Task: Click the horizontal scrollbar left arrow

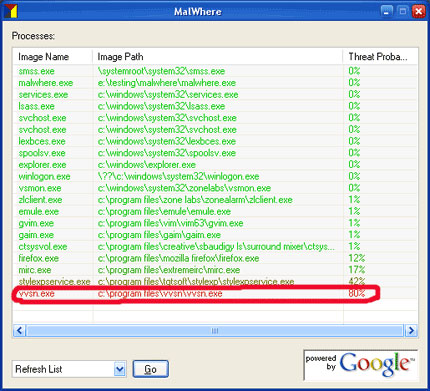Action: pyautogui.click(x=19, y=331)
